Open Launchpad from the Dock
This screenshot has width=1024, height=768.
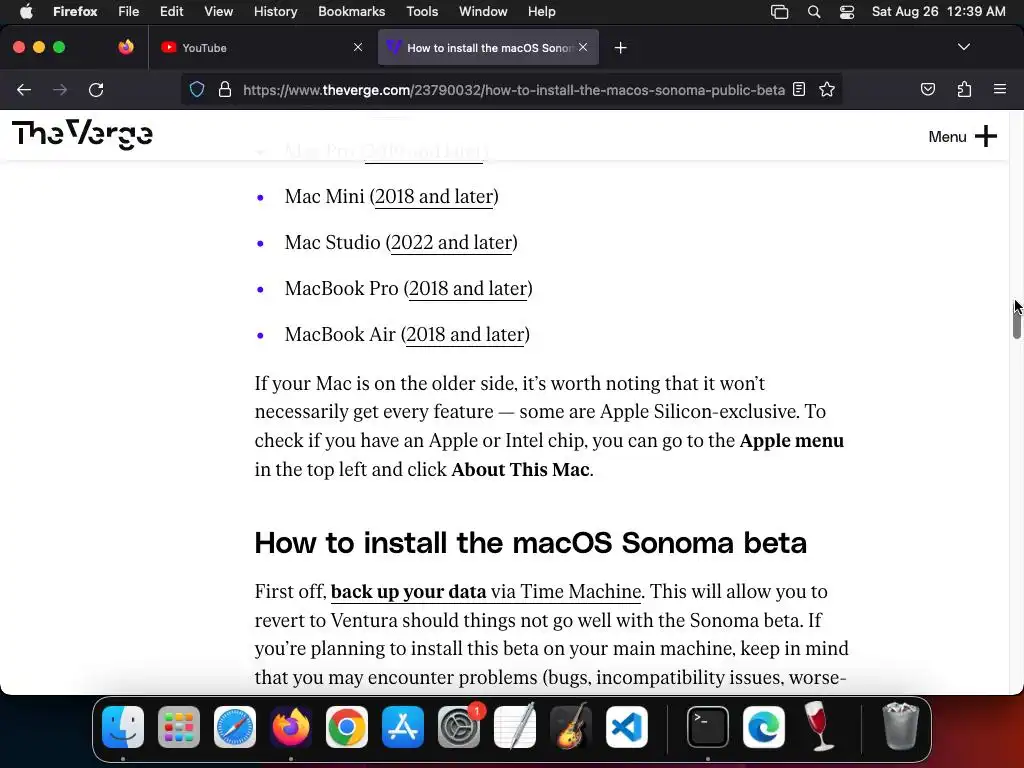coord(179,727)
